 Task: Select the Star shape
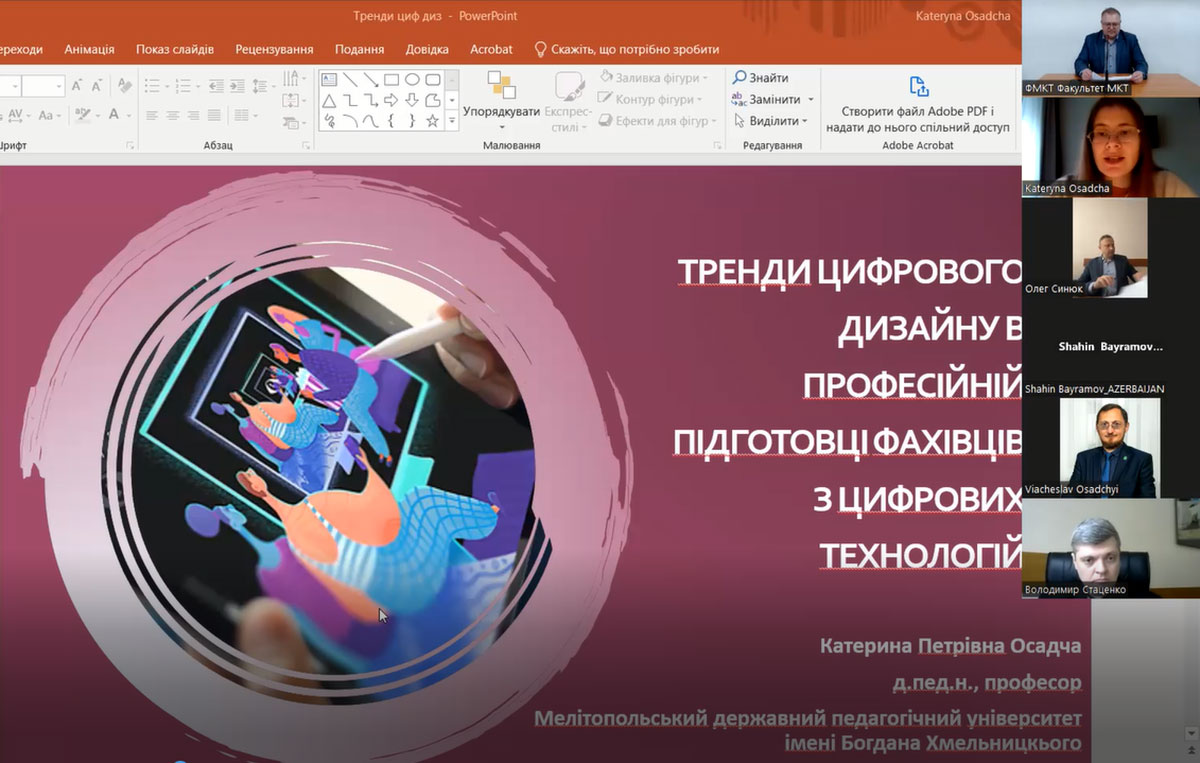[x=433, y=121]
